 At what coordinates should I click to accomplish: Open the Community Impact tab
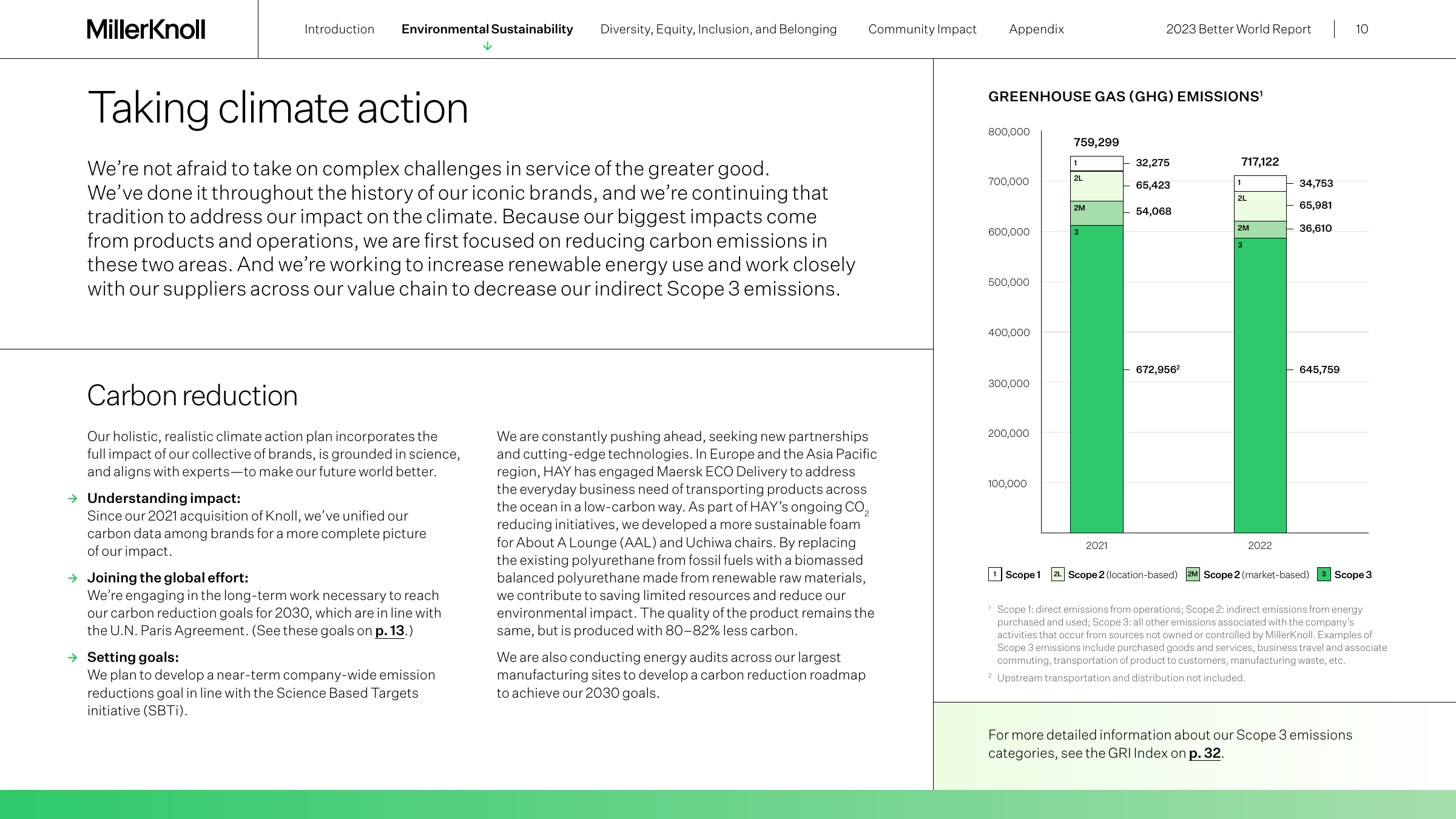pos(922,29)
